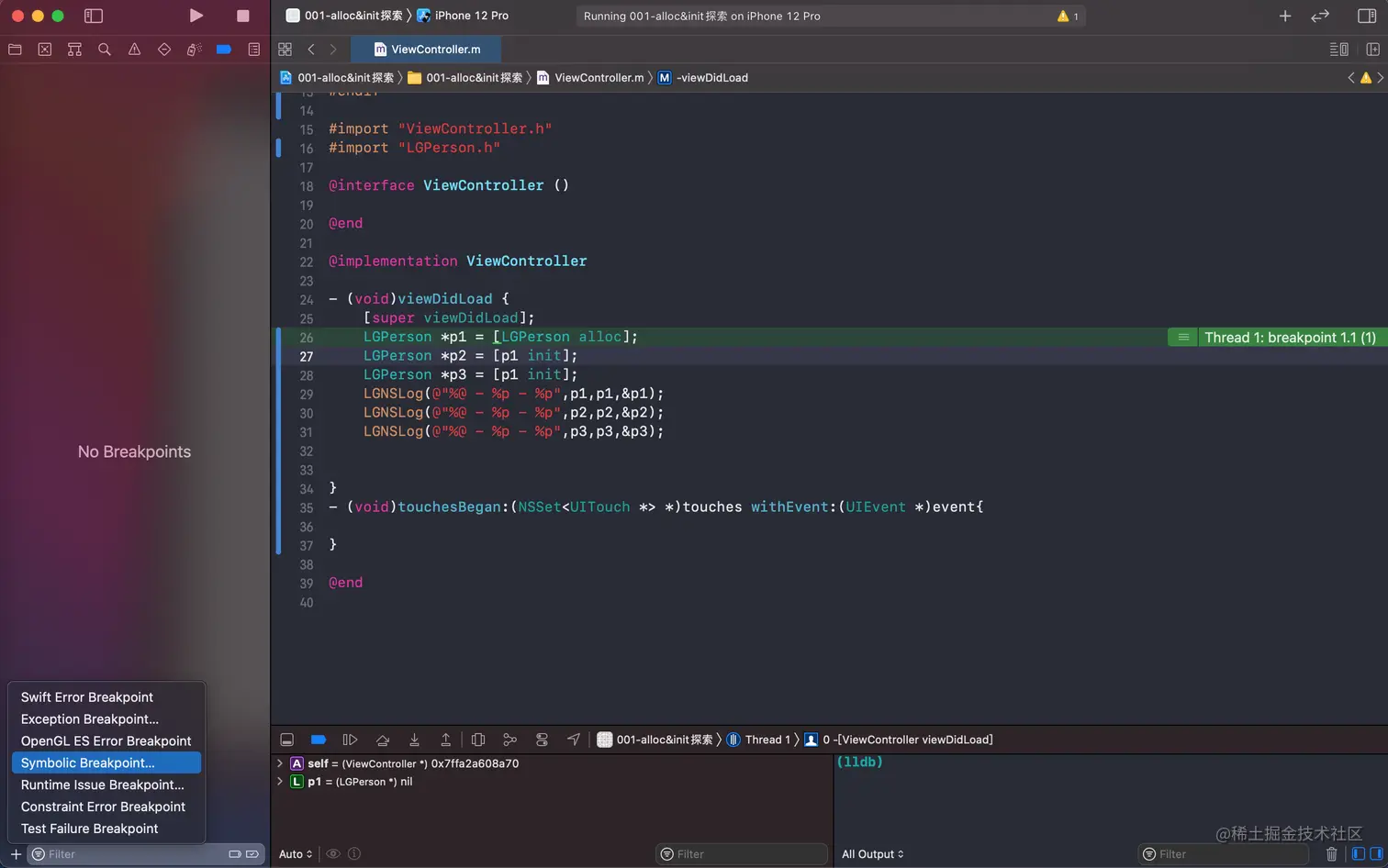
Task: Choose Symbolic Breakpoint… menu item
Action: tap(106, 763)
